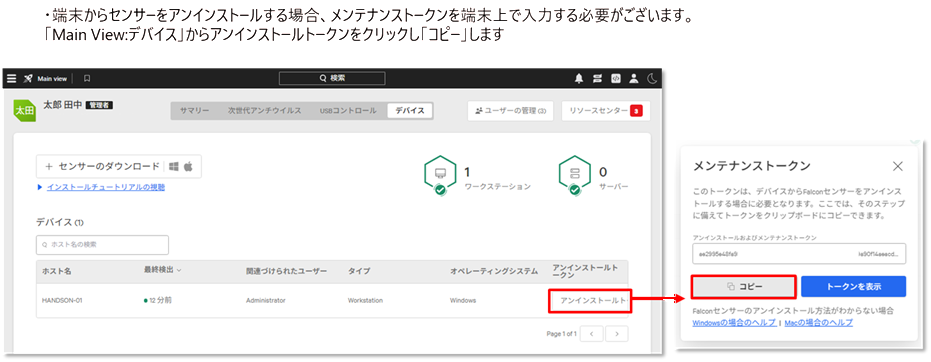Go to previous page arrow
The image size is (931, 362).
click(592, 334)
